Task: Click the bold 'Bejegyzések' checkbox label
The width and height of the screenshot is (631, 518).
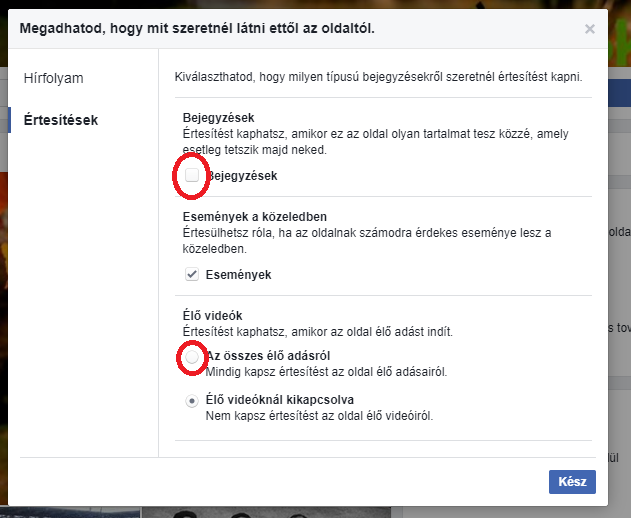Action: point(241,176)
